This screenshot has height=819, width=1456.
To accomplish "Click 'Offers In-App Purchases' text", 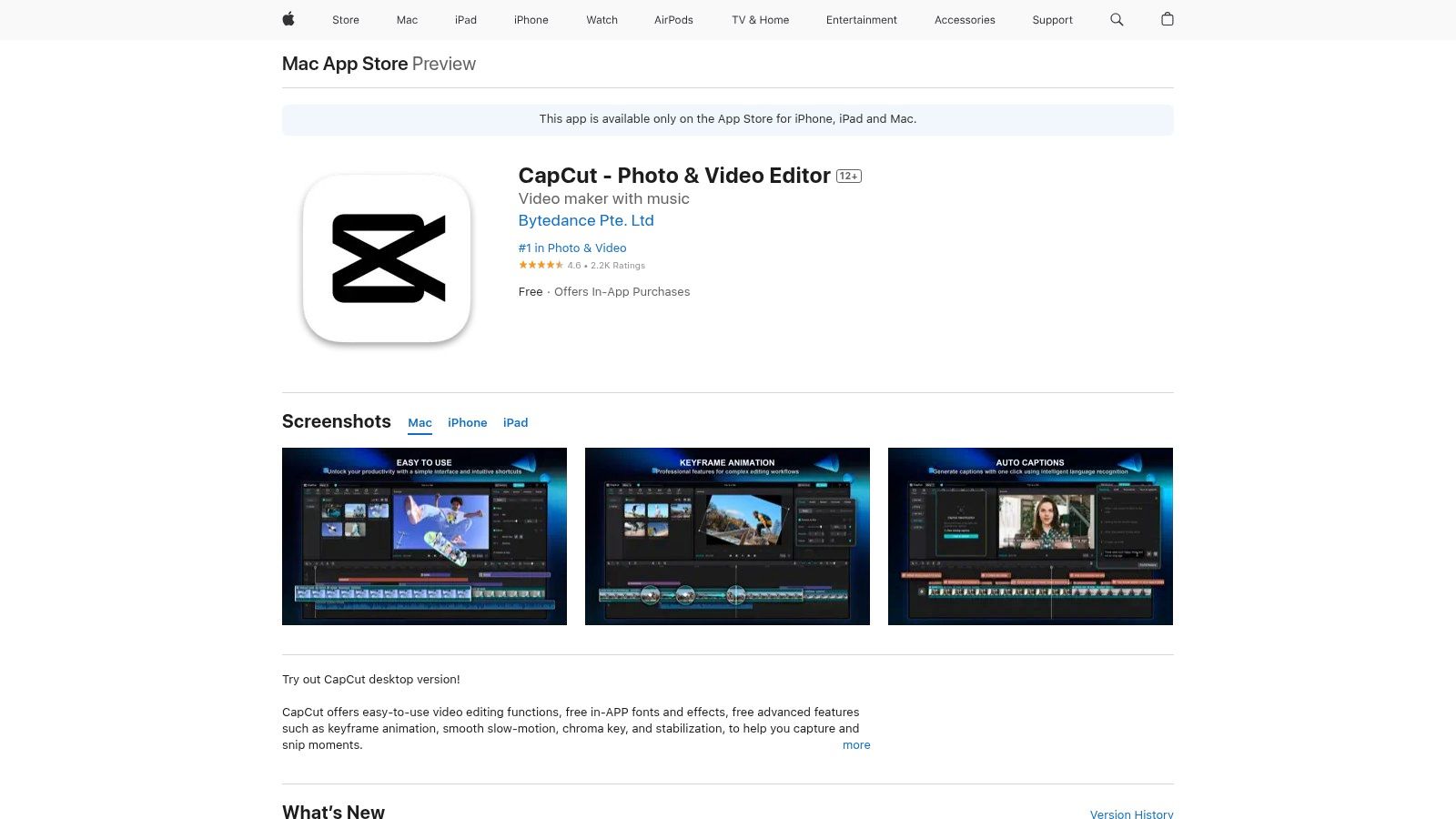I will click(x=622, y=292).
